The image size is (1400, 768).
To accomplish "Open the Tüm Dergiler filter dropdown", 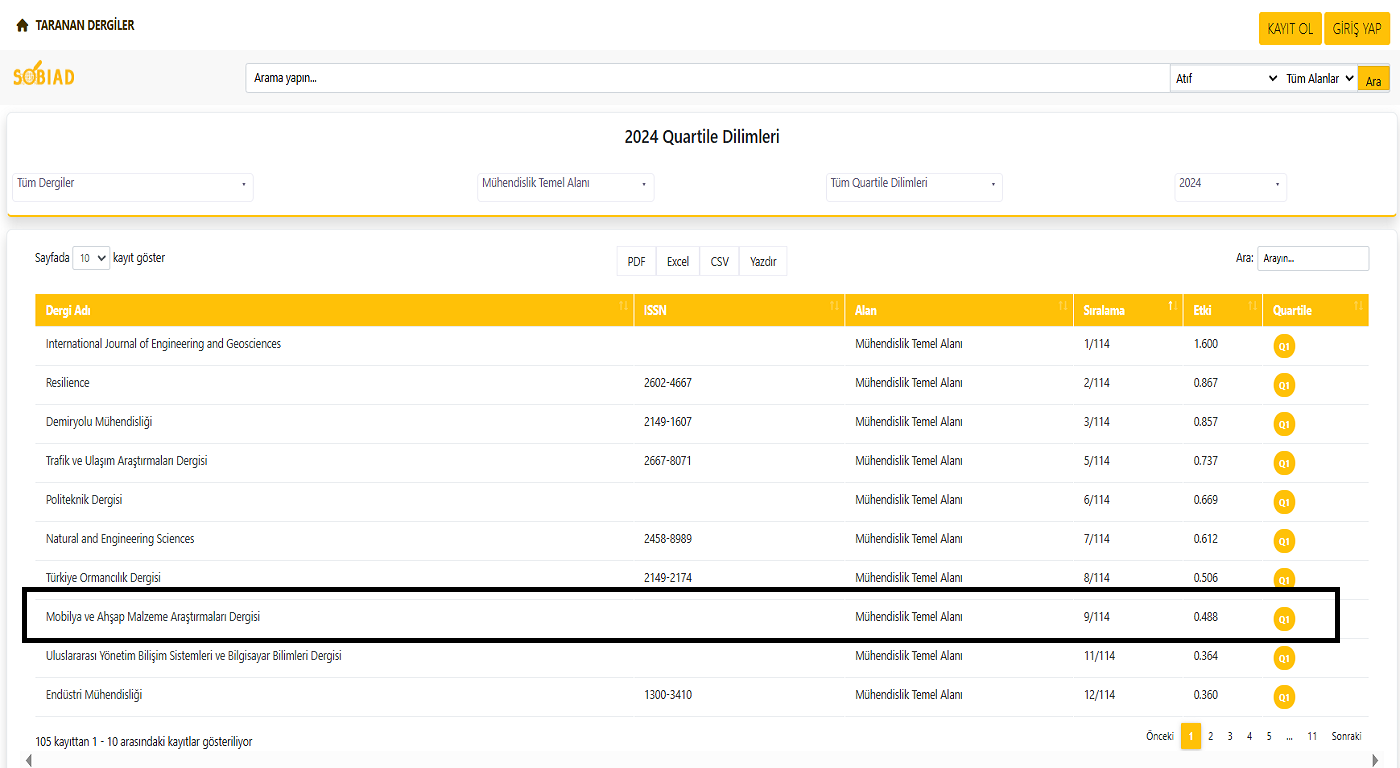I will [x=132, y=186].
